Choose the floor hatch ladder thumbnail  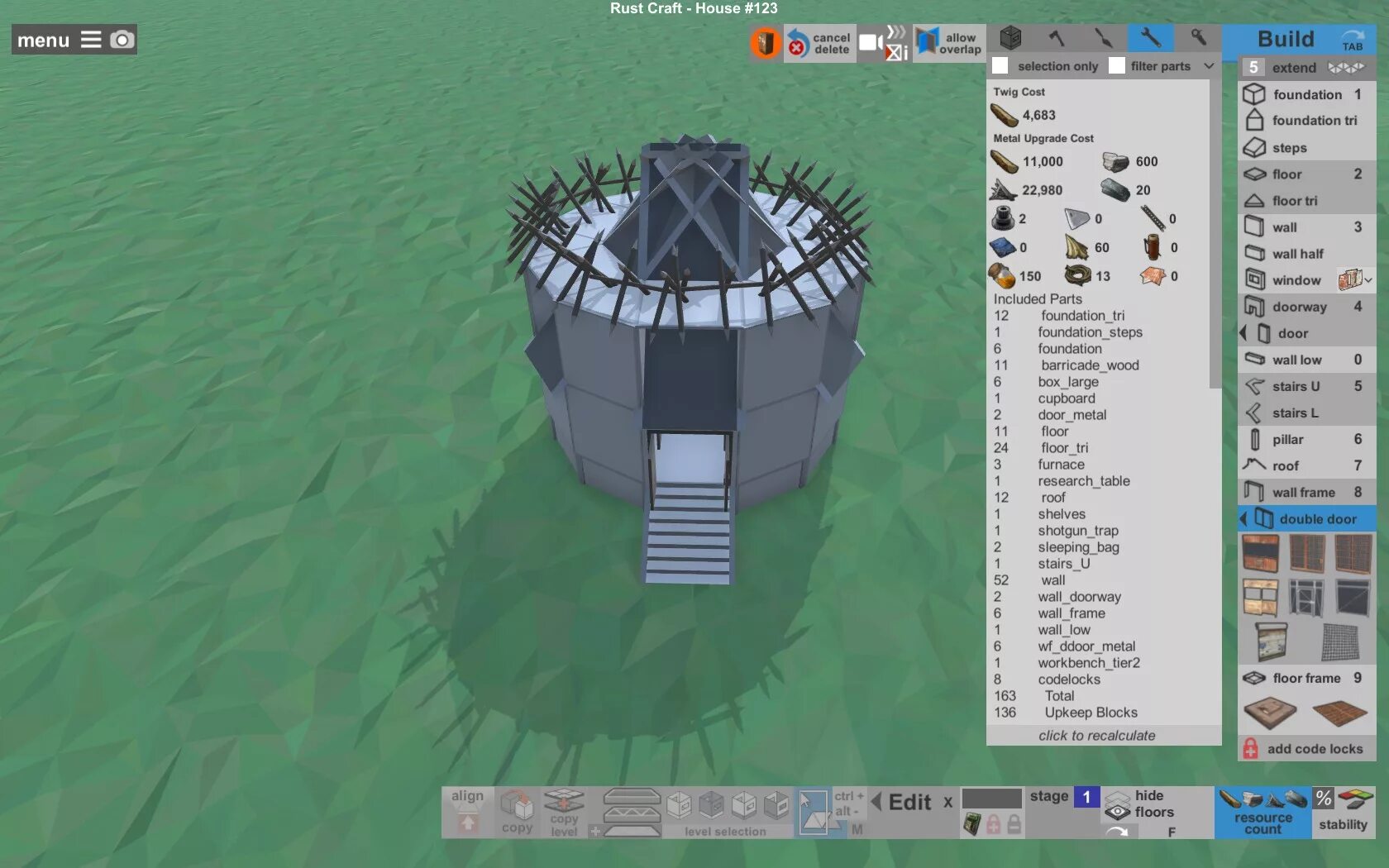pos(1271,713)
